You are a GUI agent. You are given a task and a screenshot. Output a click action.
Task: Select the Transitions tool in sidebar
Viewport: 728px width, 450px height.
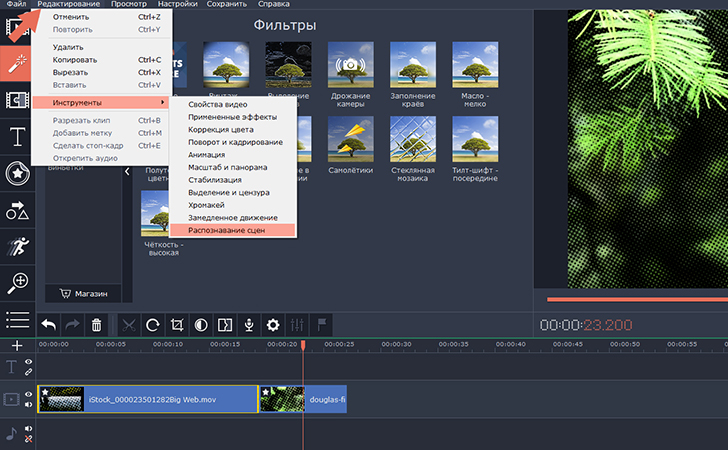(17, 100)
